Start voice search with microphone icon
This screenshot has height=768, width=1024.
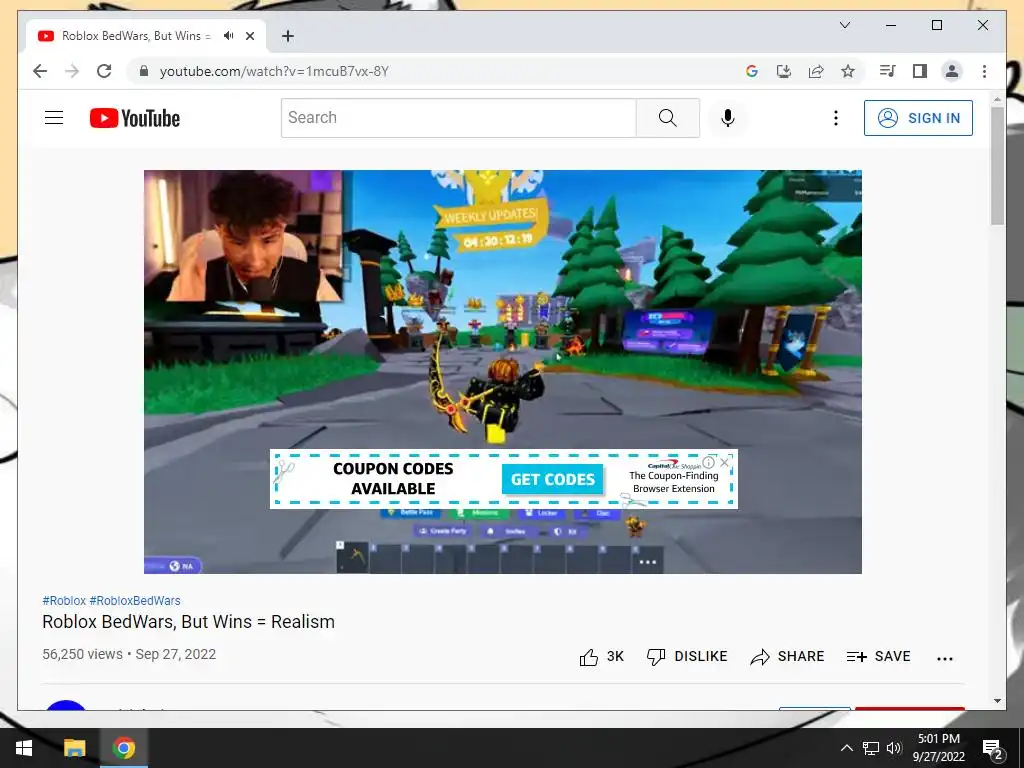pos(728,118)
